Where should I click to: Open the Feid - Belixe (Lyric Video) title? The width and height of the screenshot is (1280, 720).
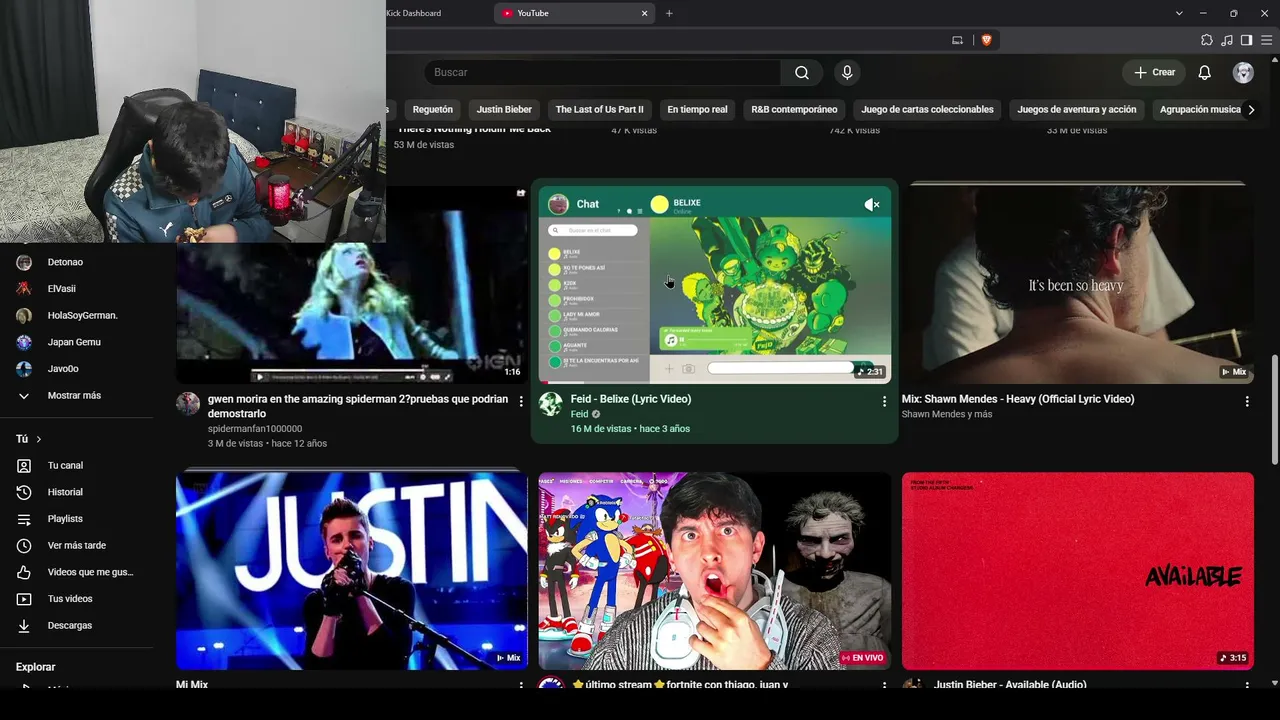(x=631, y=399)
